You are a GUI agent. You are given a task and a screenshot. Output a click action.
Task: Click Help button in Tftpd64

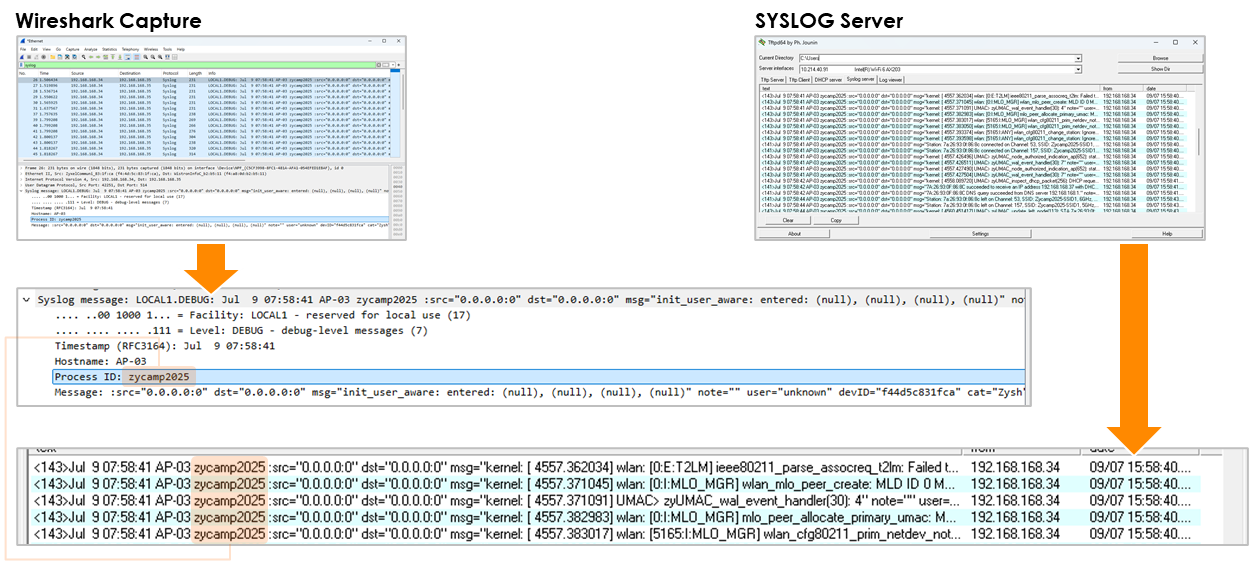pyautogui.click(x=1166, y=233)
